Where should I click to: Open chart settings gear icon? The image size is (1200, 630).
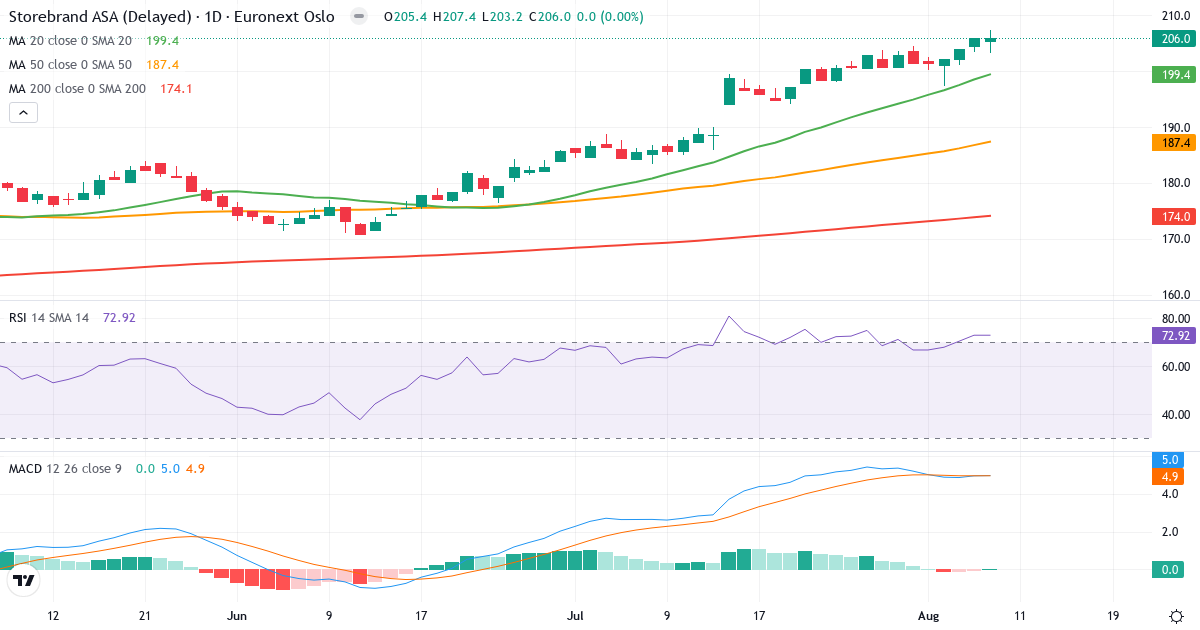[x=1177, y=616]
